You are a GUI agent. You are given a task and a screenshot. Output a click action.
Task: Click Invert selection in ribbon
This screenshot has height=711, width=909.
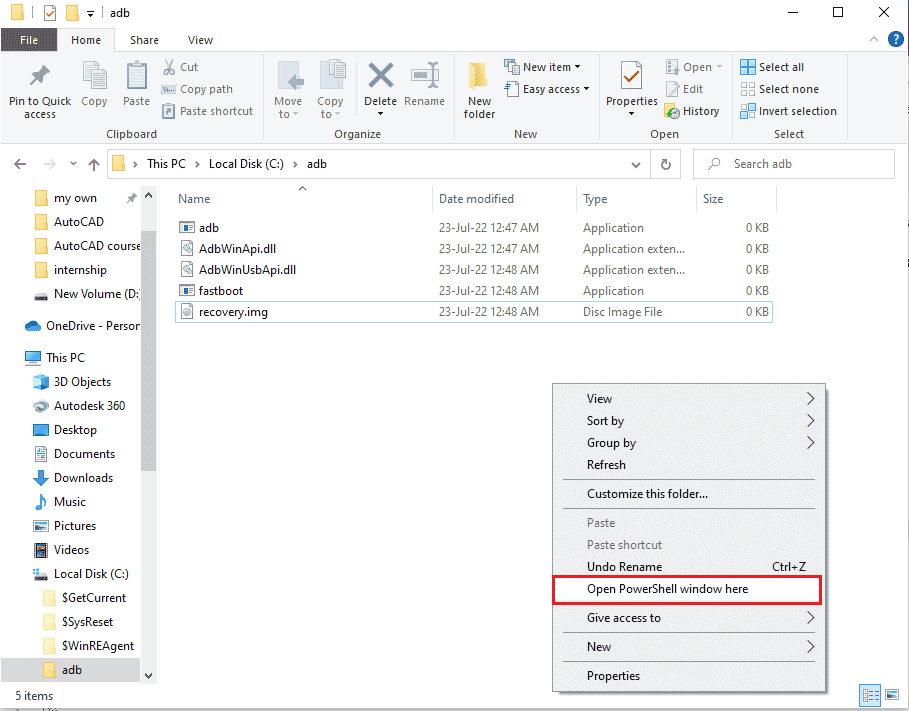click(788, 111)
